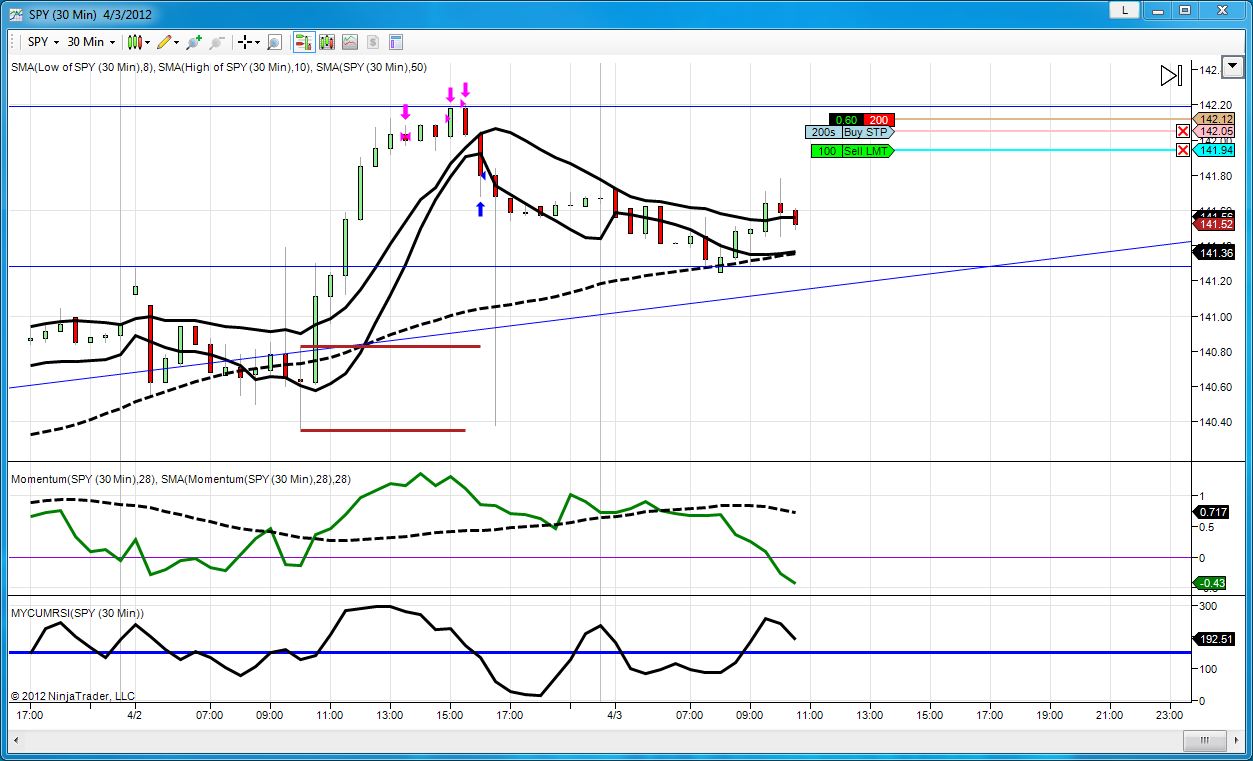Screen dimensions: 1253x761
Task: Click the 141.52 last price marker
Action: pyautogui.click(x=1214, y=224)
